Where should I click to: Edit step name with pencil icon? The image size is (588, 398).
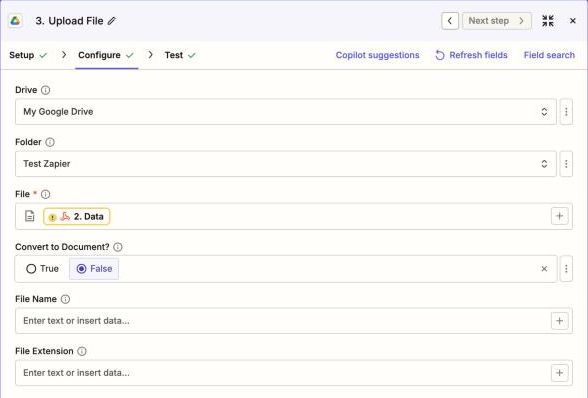point(112,21)
